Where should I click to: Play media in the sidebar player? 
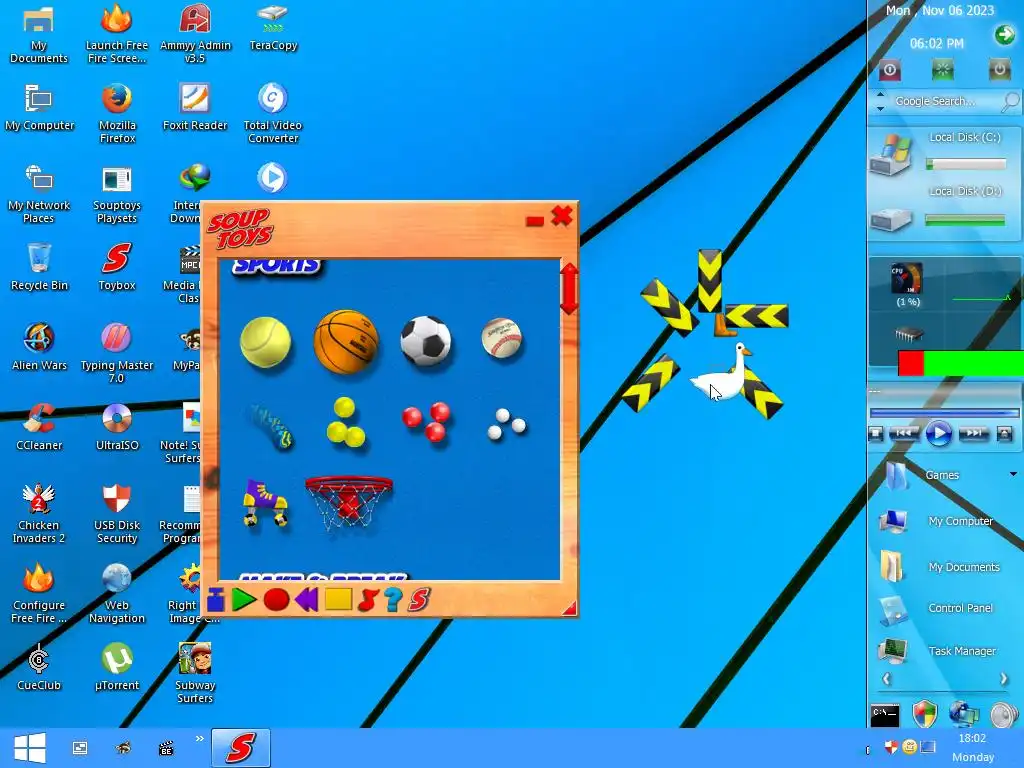point(939,434)
